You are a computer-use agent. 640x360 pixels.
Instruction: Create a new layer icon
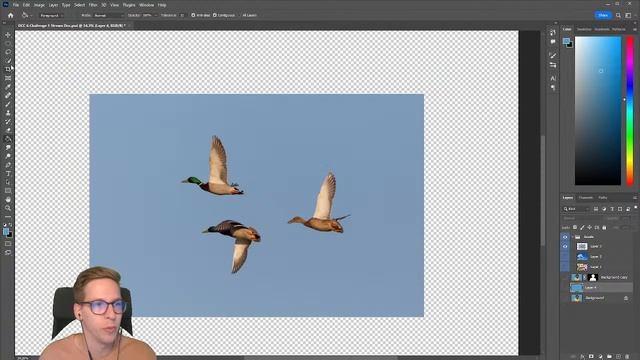click(618, 356)
